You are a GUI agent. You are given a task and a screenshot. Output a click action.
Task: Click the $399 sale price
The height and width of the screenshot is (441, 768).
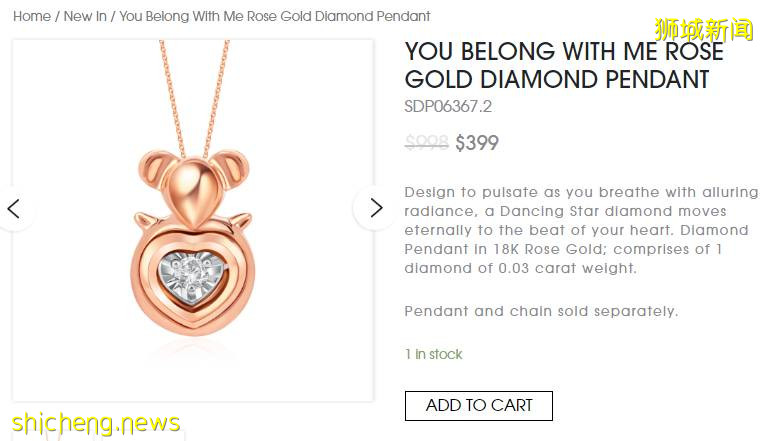click(x=477, y=143)
